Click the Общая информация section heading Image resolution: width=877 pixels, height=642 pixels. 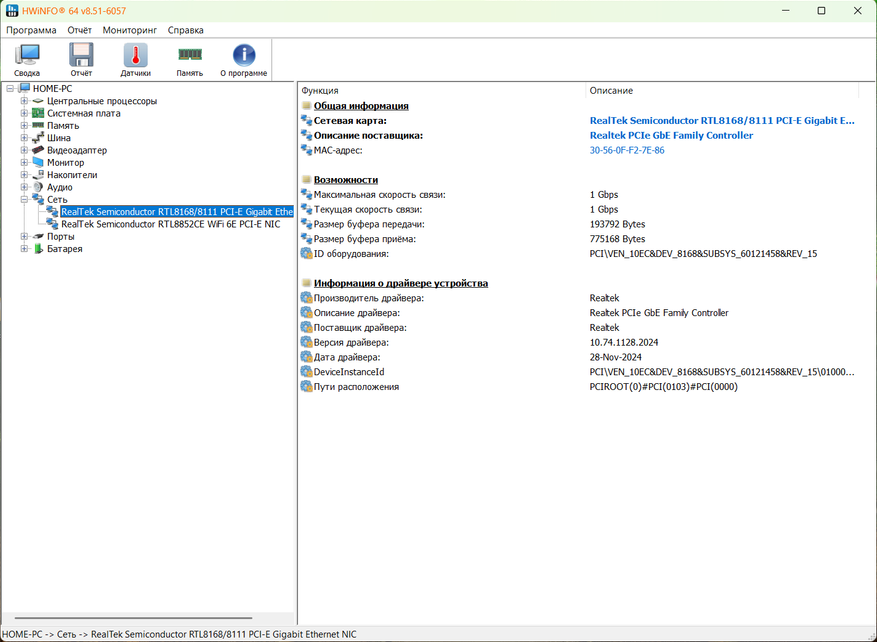click(361, 106)
